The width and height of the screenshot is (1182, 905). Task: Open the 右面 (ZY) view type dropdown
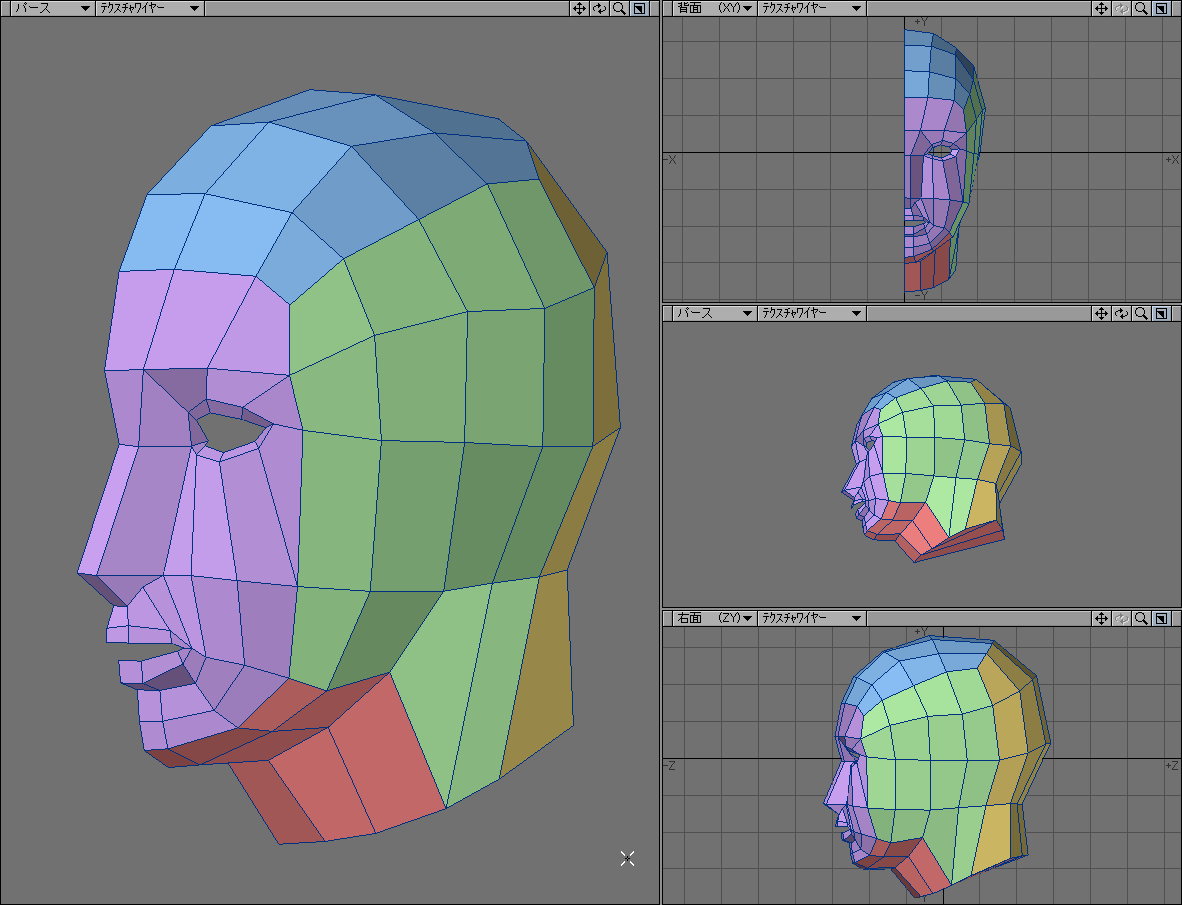713,618
